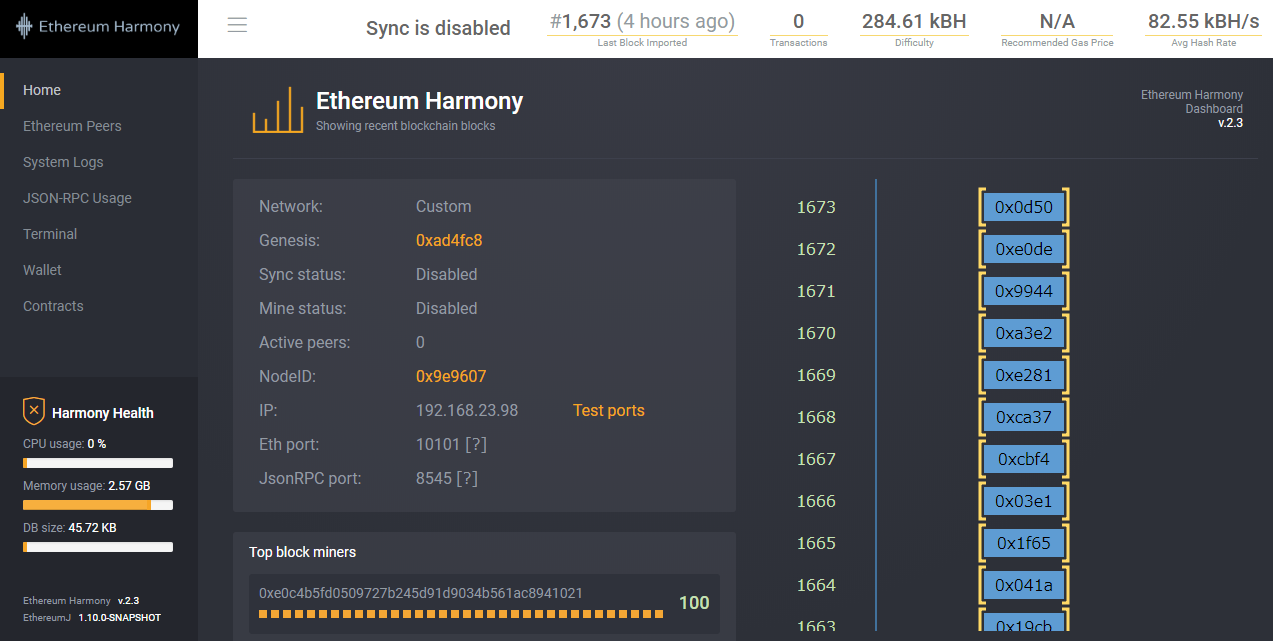
Task: Click the Network value Custom
Action: coord(443,206)
